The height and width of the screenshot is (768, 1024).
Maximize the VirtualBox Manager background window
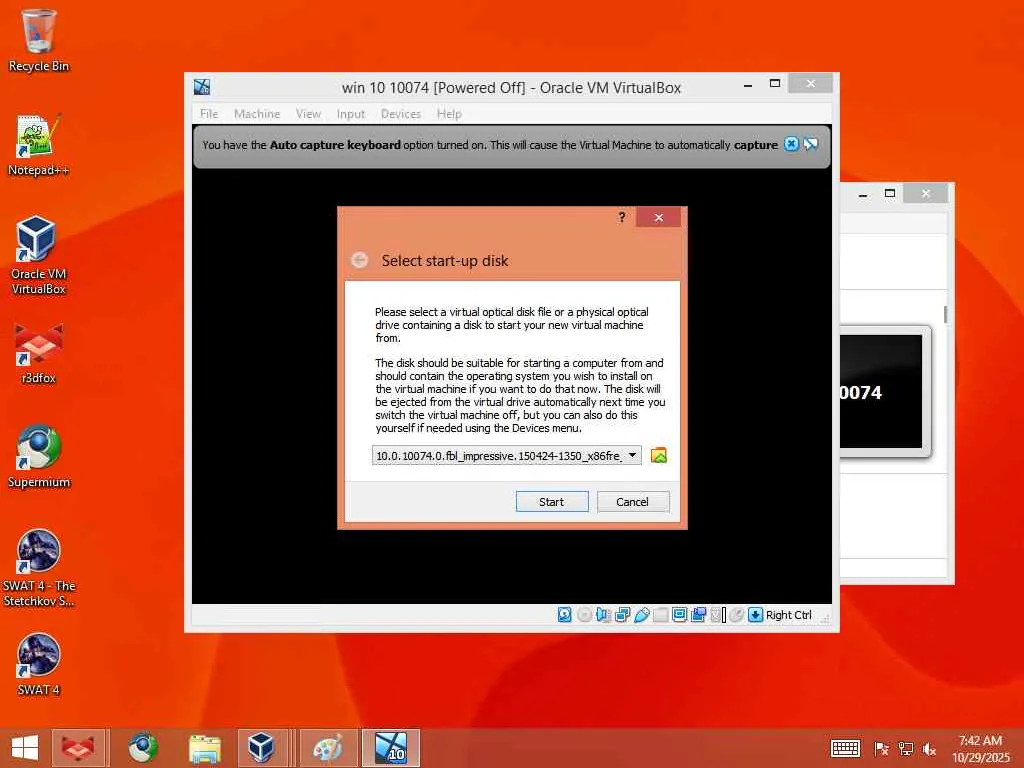(x=889, y=193)
